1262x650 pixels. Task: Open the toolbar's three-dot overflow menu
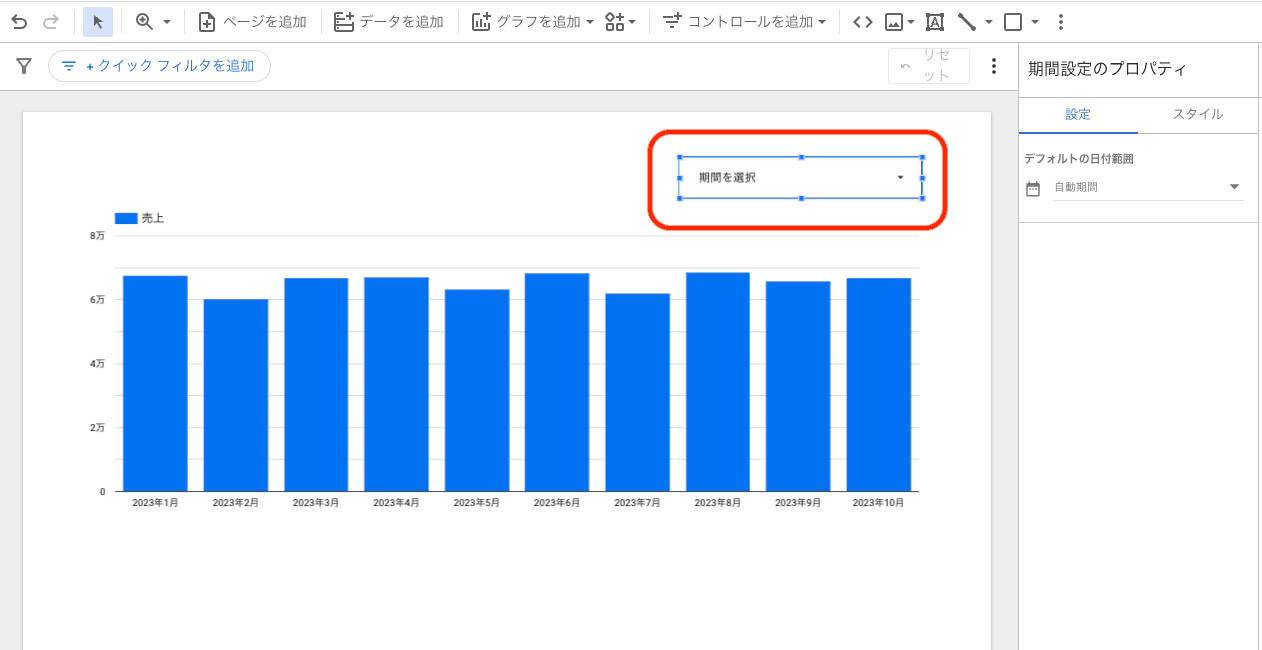[1061, 21]
